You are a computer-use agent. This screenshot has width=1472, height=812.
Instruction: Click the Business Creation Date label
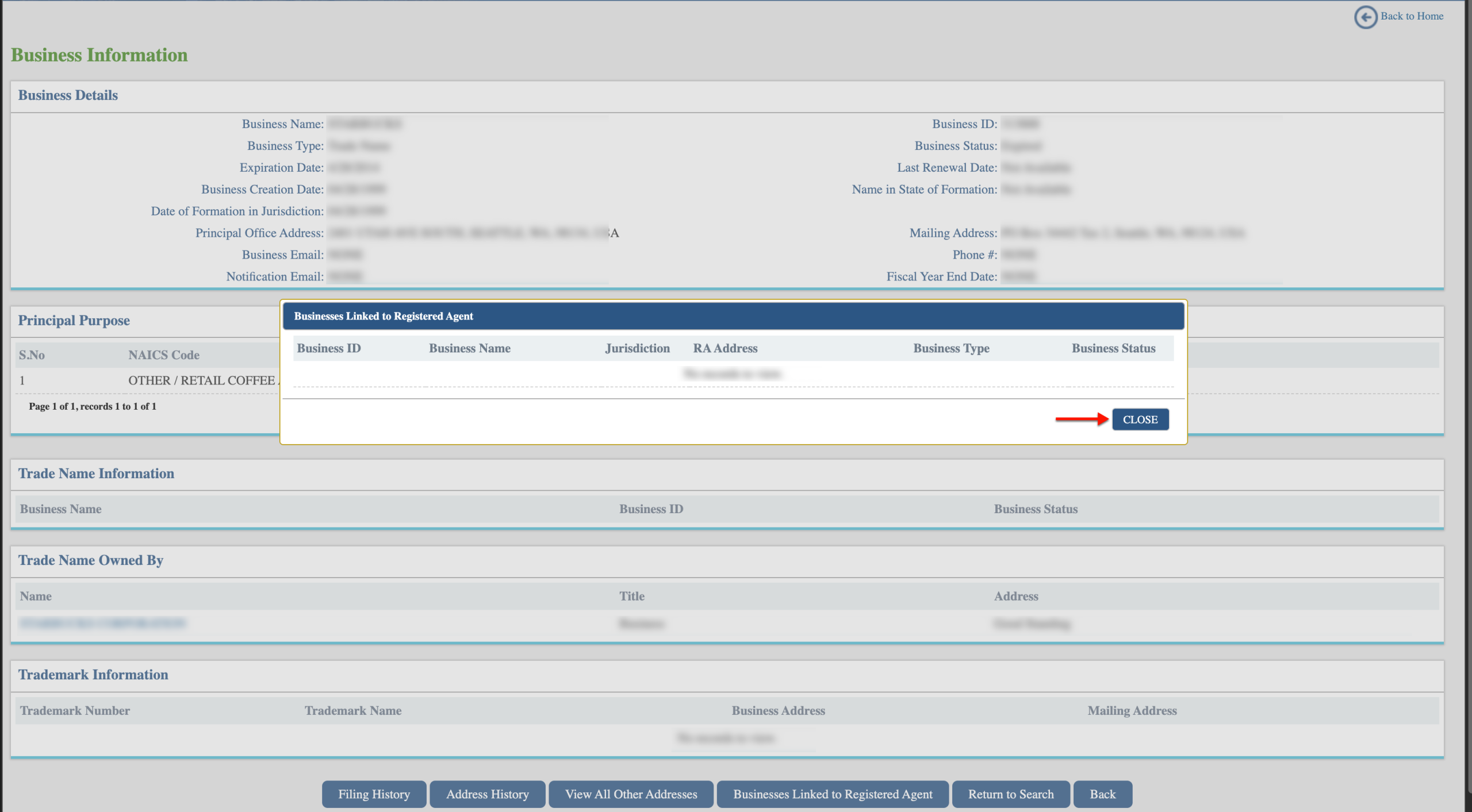(x=263, y=190)
